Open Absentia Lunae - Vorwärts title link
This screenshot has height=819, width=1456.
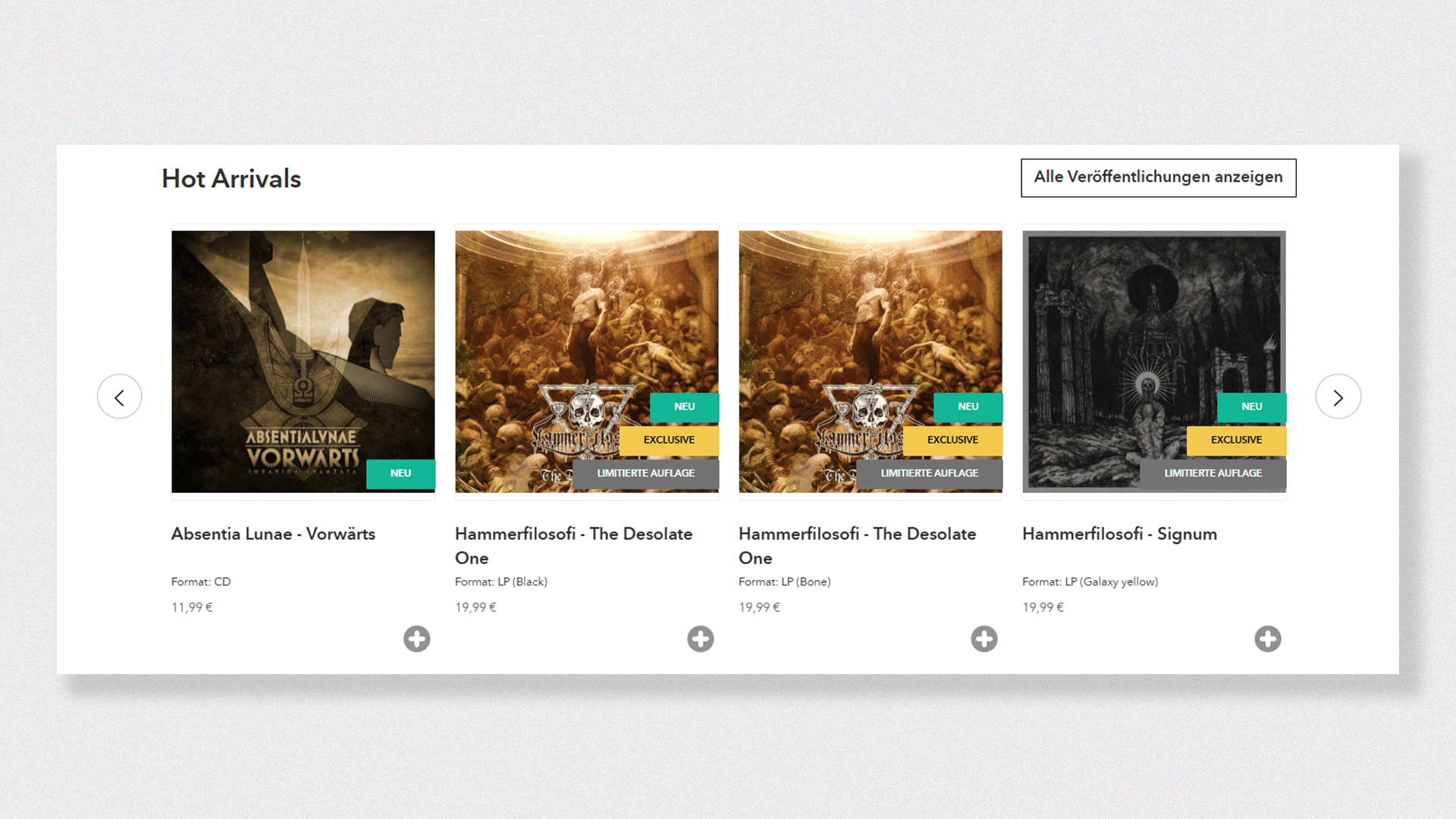pyautogui.click(x=273, y=534)
